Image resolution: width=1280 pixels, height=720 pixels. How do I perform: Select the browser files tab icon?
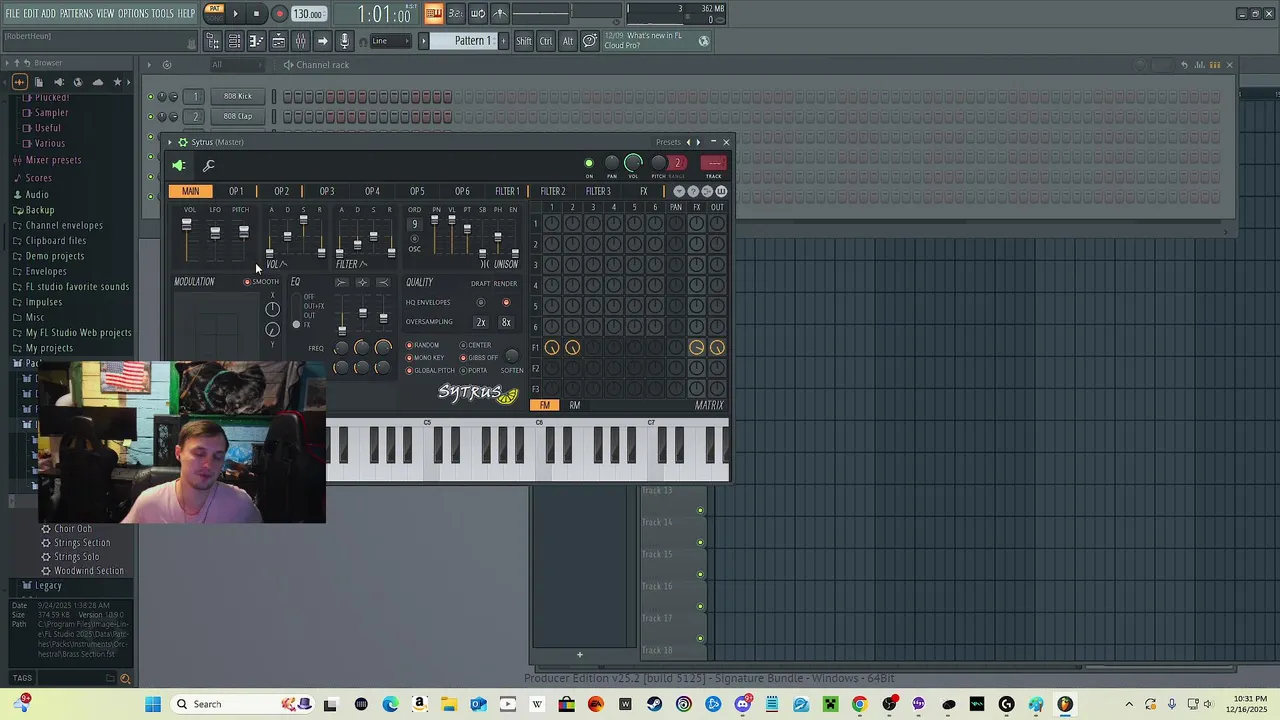[39, 82]
